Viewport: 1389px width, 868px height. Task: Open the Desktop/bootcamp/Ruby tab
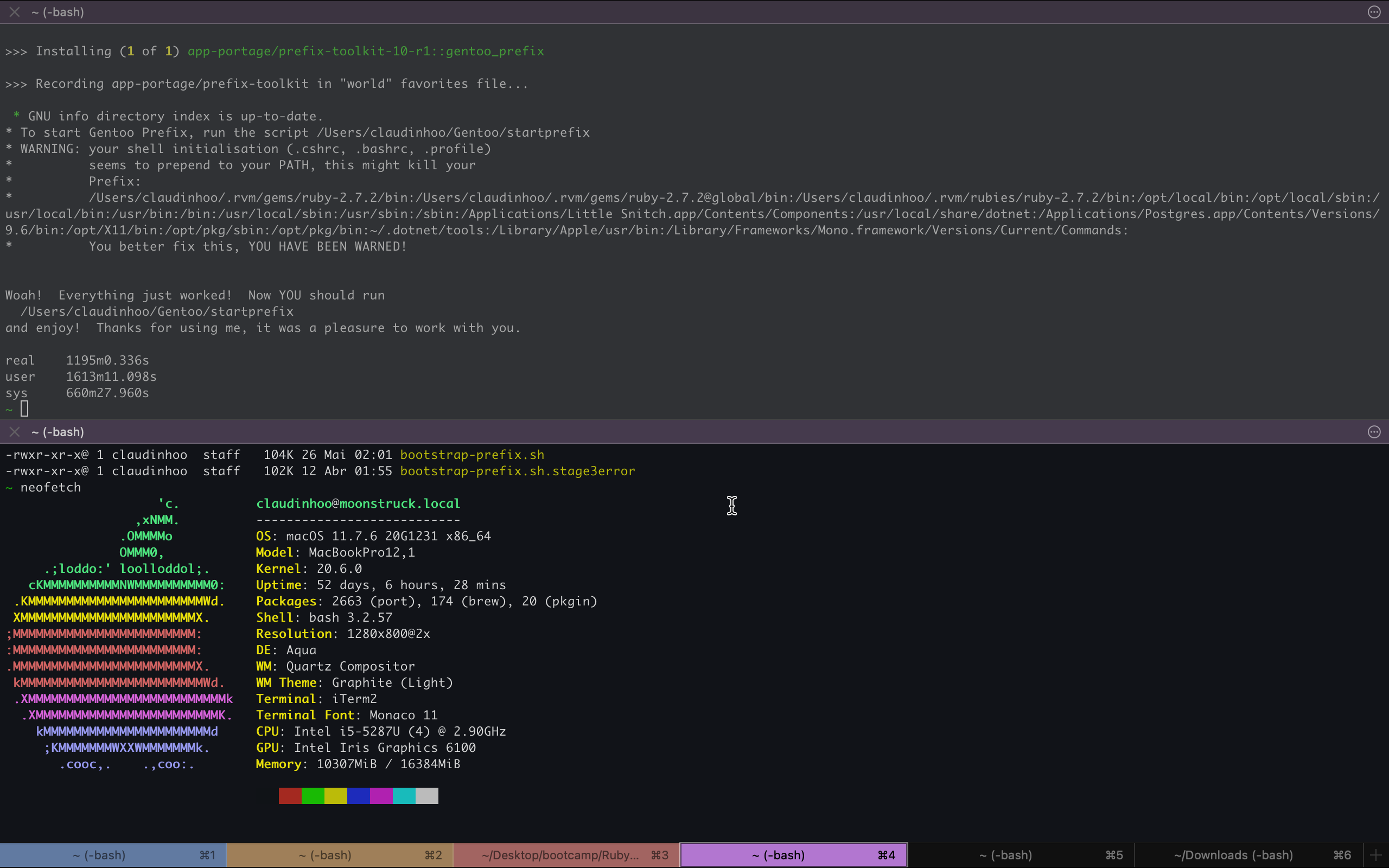(565, 855)
